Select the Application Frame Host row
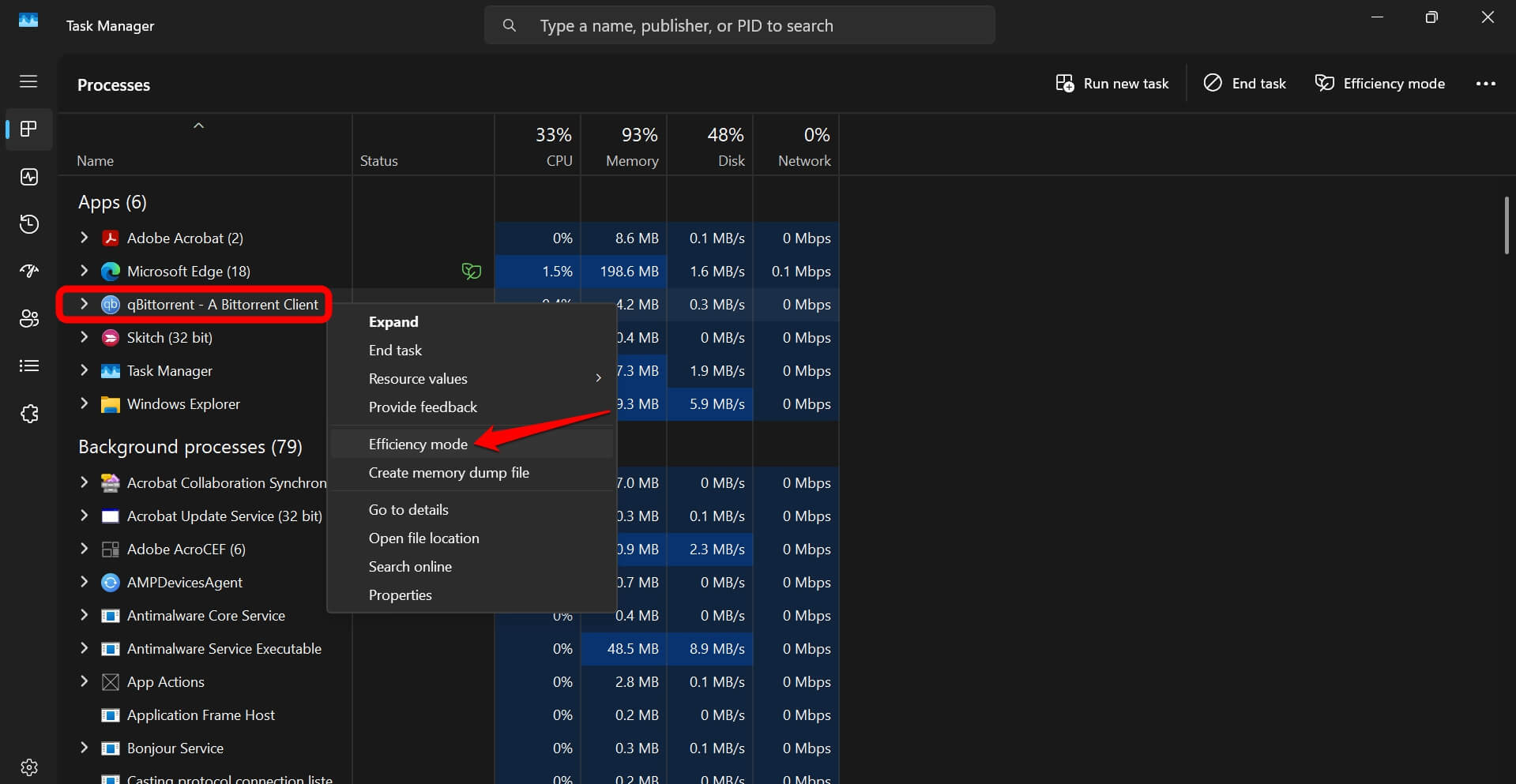1516x784 pixels. tap(449, 715)
